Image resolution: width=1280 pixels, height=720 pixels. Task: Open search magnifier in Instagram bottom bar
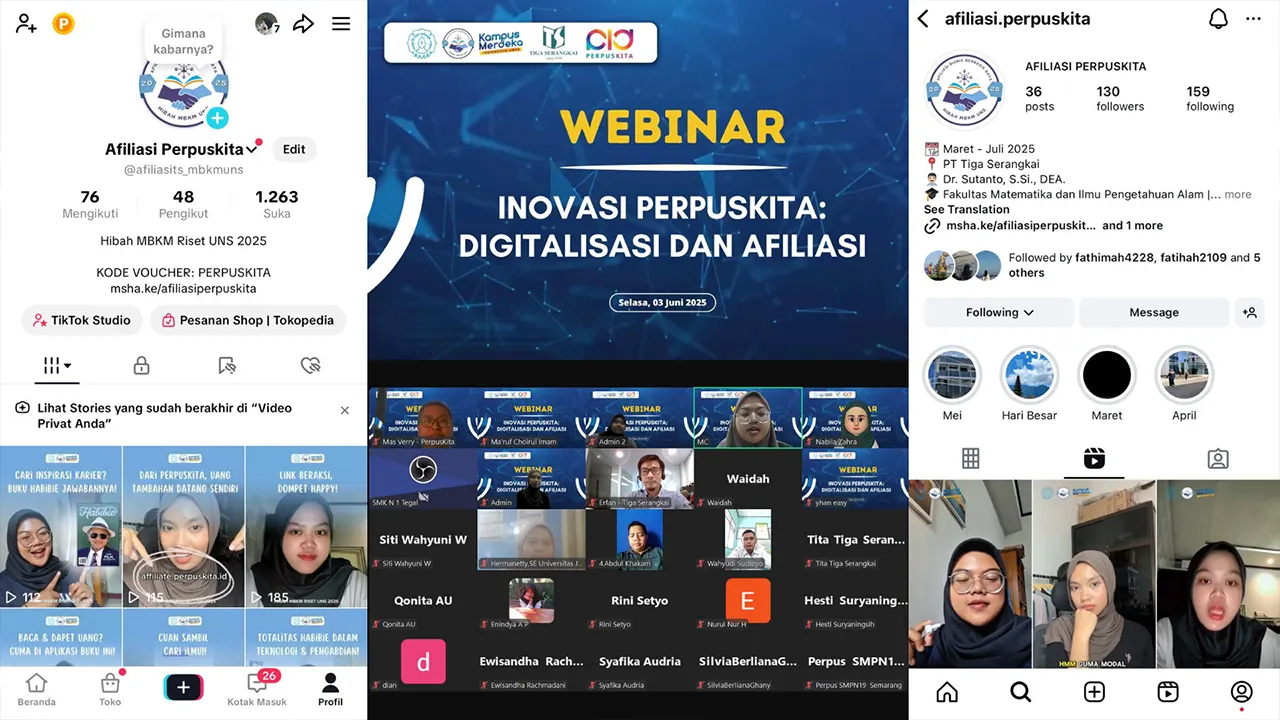[x=1020, y=691]
